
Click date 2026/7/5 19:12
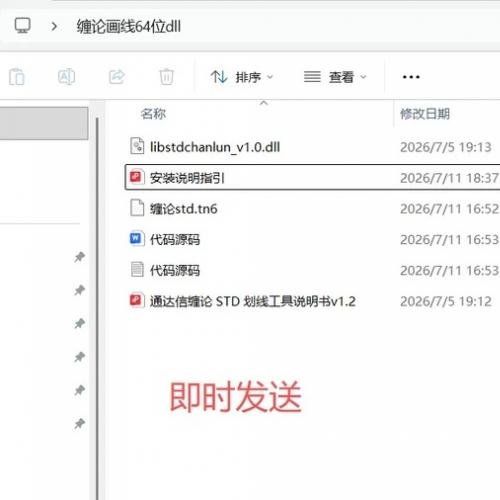tap(446, 301)
